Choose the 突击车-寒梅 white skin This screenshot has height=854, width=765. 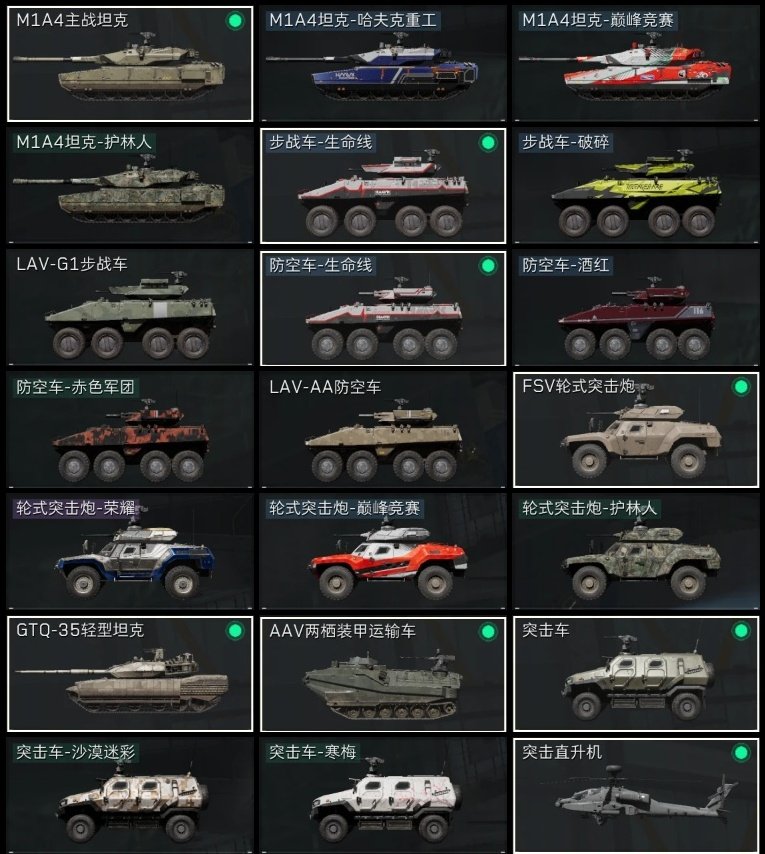point(383,796)
